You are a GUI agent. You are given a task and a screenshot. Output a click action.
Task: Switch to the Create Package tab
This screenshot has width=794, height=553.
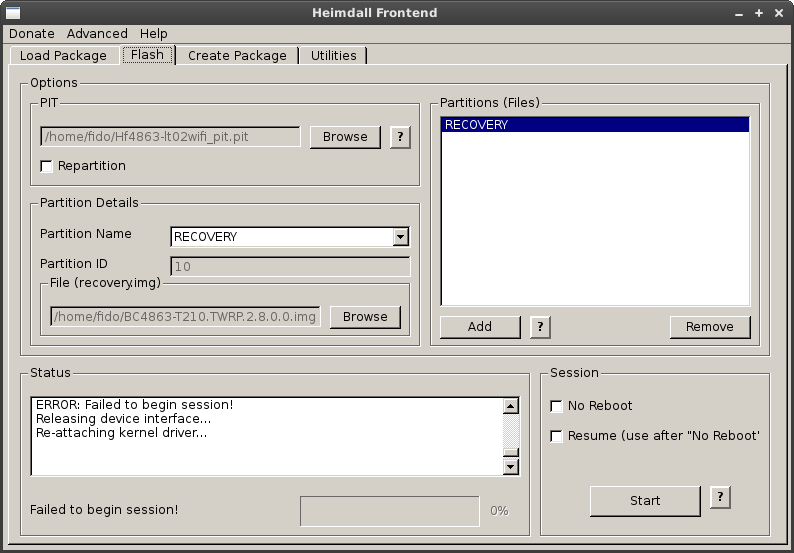tap(237, 56)
